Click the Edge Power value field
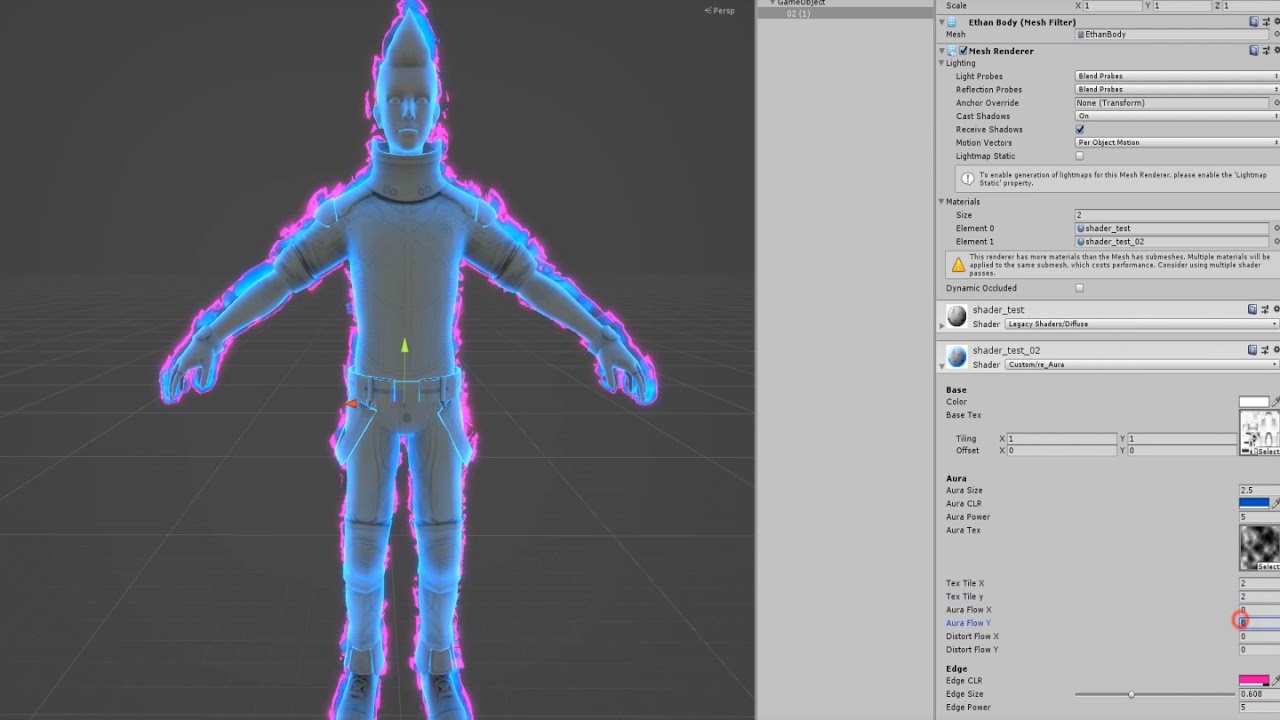Viewport: 1280px width, 720px height. pyautogui.click(x=1260, y=707)
